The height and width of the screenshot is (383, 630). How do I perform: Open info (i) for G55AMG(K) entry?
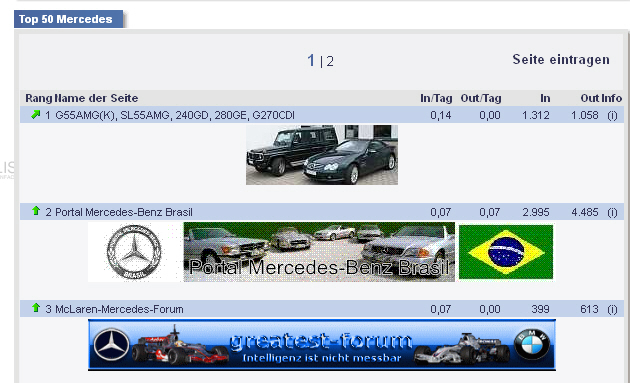coord(612,115)
